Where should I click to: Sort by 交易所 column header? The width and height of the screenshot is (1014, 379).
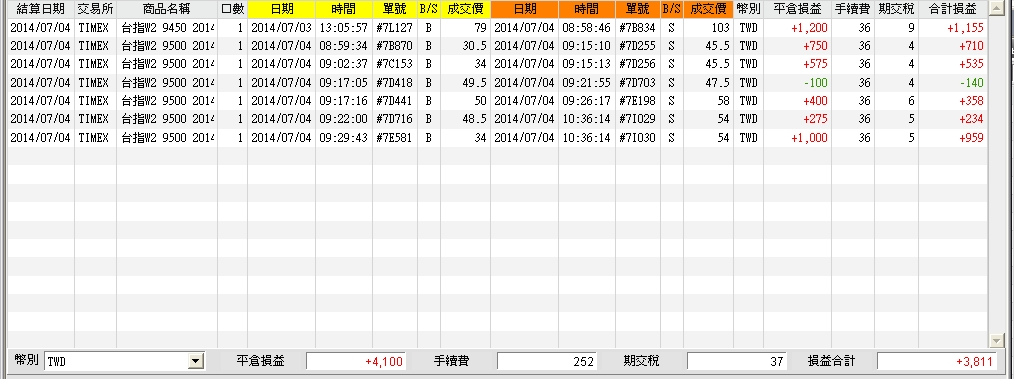(96, 9)
